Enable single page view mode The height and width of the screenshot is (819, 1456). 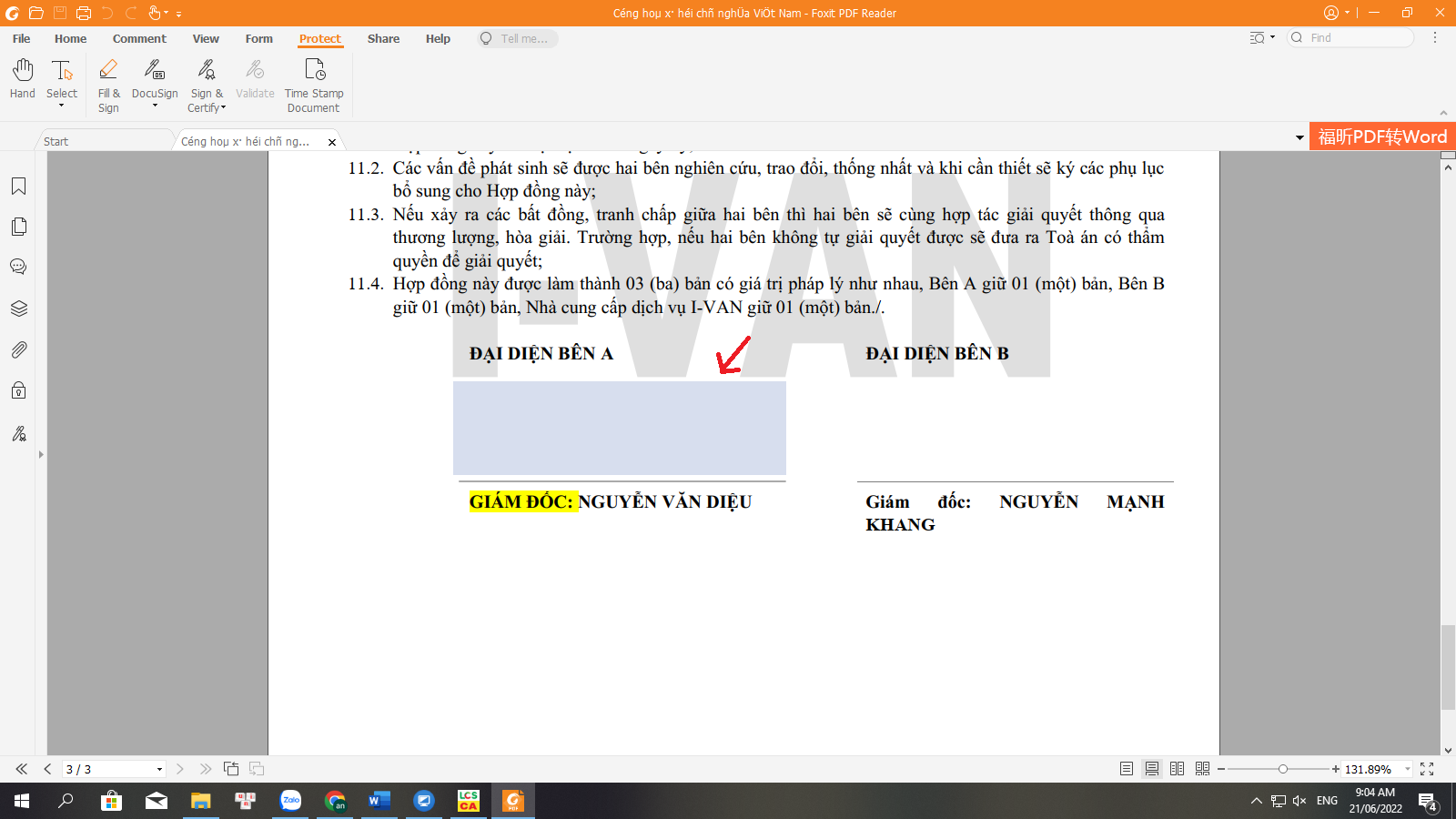coord(1127,769)
